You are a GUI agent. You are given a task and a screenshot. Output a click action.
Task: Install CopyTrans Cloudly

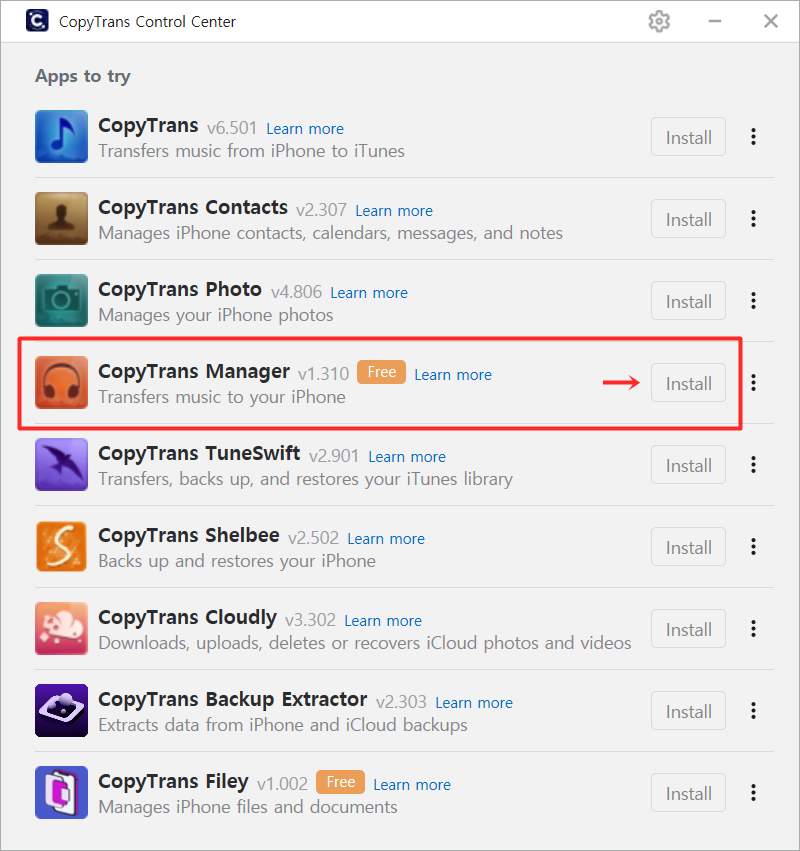pyautogui.click(x=688, y=628)
